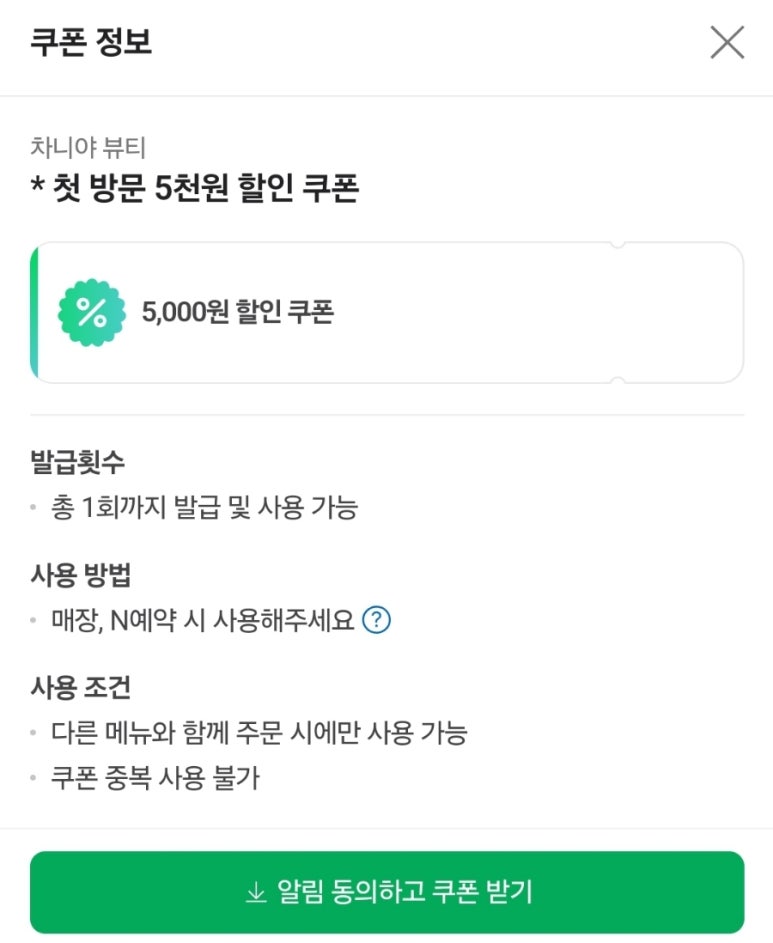This screenshot has width=773, height=943.
Task: Tap the 차니야 뷰티 store name
Action: (88, 148)
